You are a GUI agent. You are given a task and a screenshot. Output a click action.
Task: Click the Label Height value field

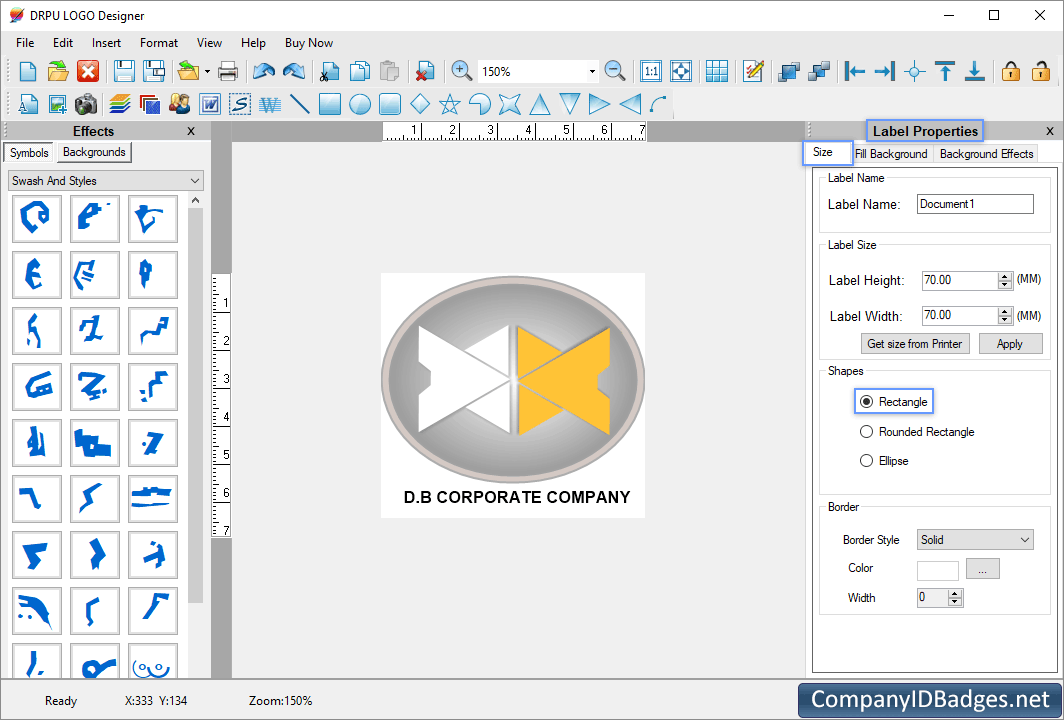click(x=960, y=280)
